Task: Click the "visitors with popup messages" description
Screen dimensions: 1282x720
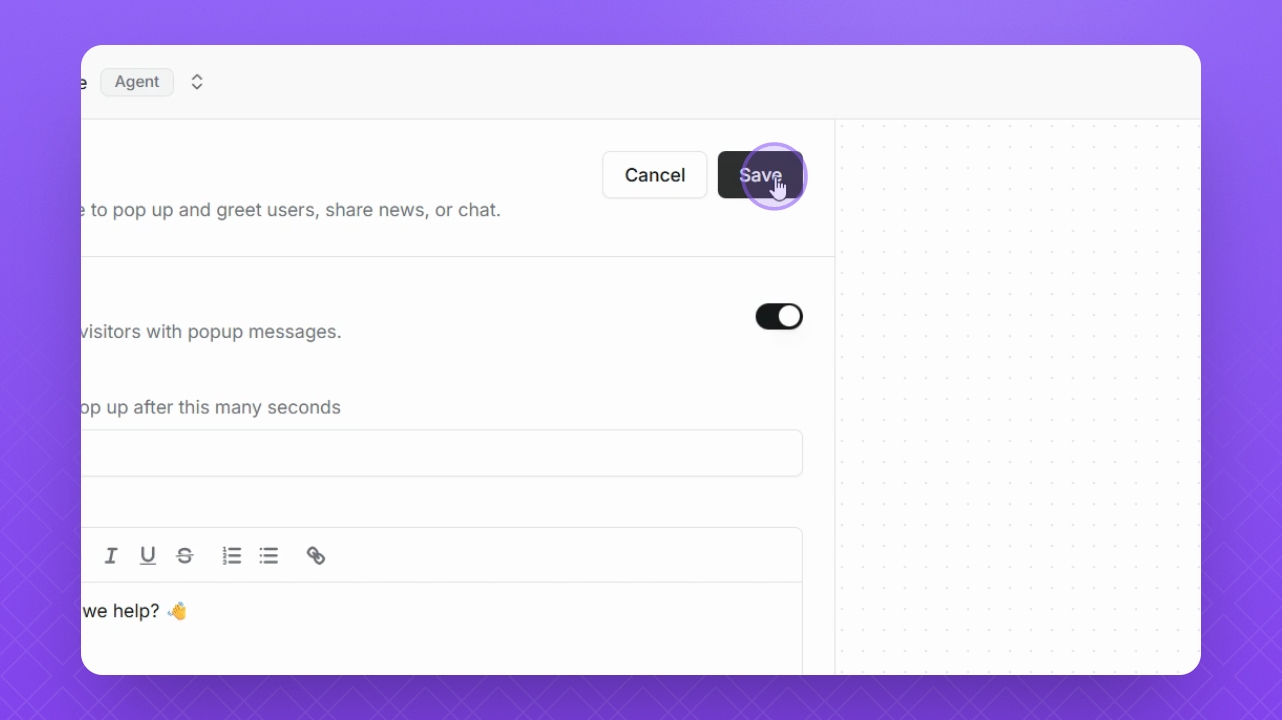Action: pos(211,331)
